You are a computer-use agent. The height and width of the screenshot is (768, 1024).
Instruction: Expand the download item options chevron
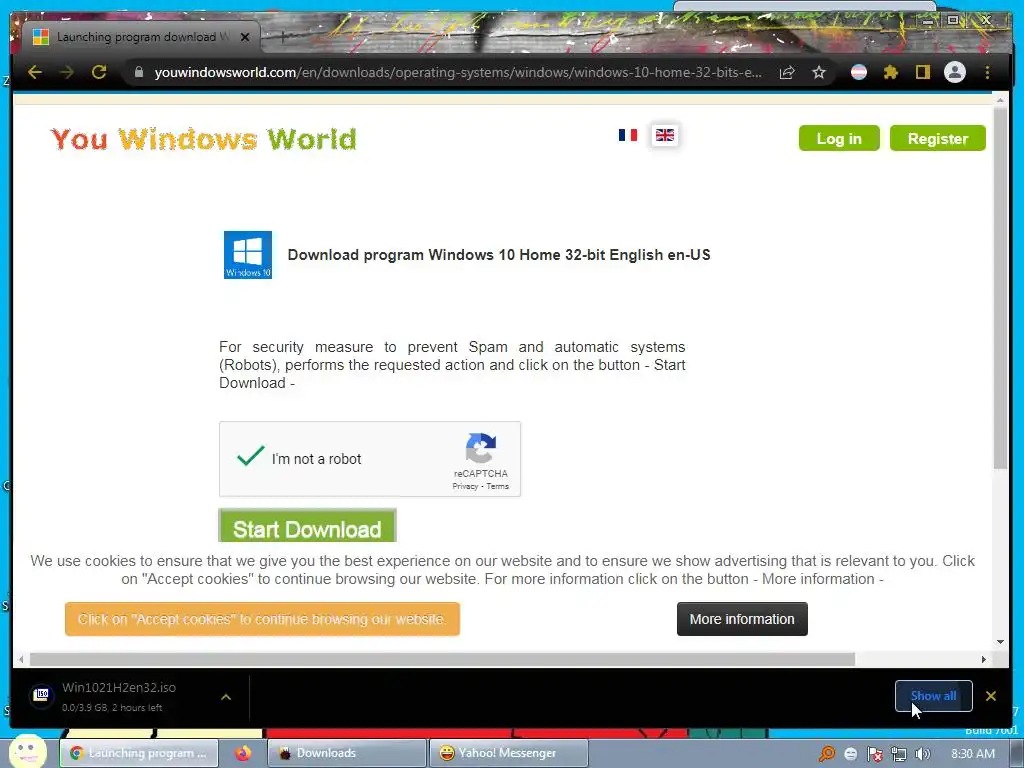pyautogui.click(x=226, y=697)
